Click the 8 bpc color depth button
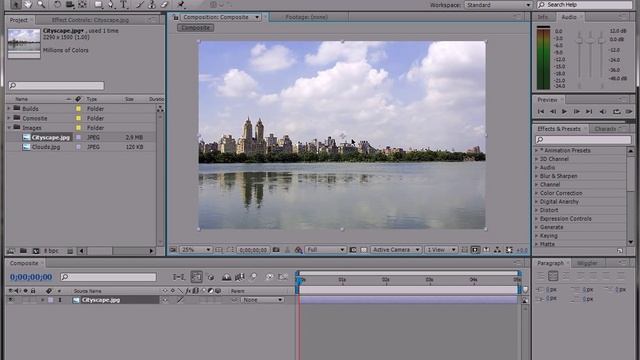Viewport: 640px width, 360px height. [51, 251]
